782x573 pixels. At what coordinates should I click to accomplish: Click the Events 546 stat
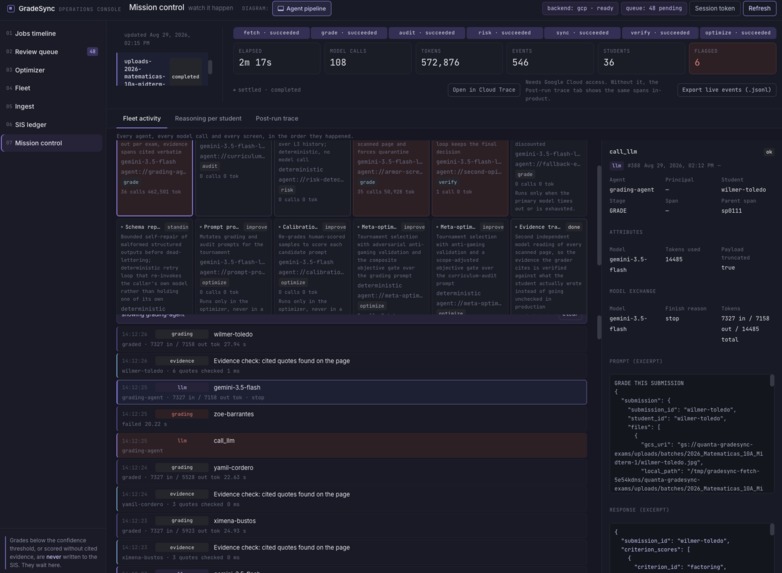tap(550, 58)
